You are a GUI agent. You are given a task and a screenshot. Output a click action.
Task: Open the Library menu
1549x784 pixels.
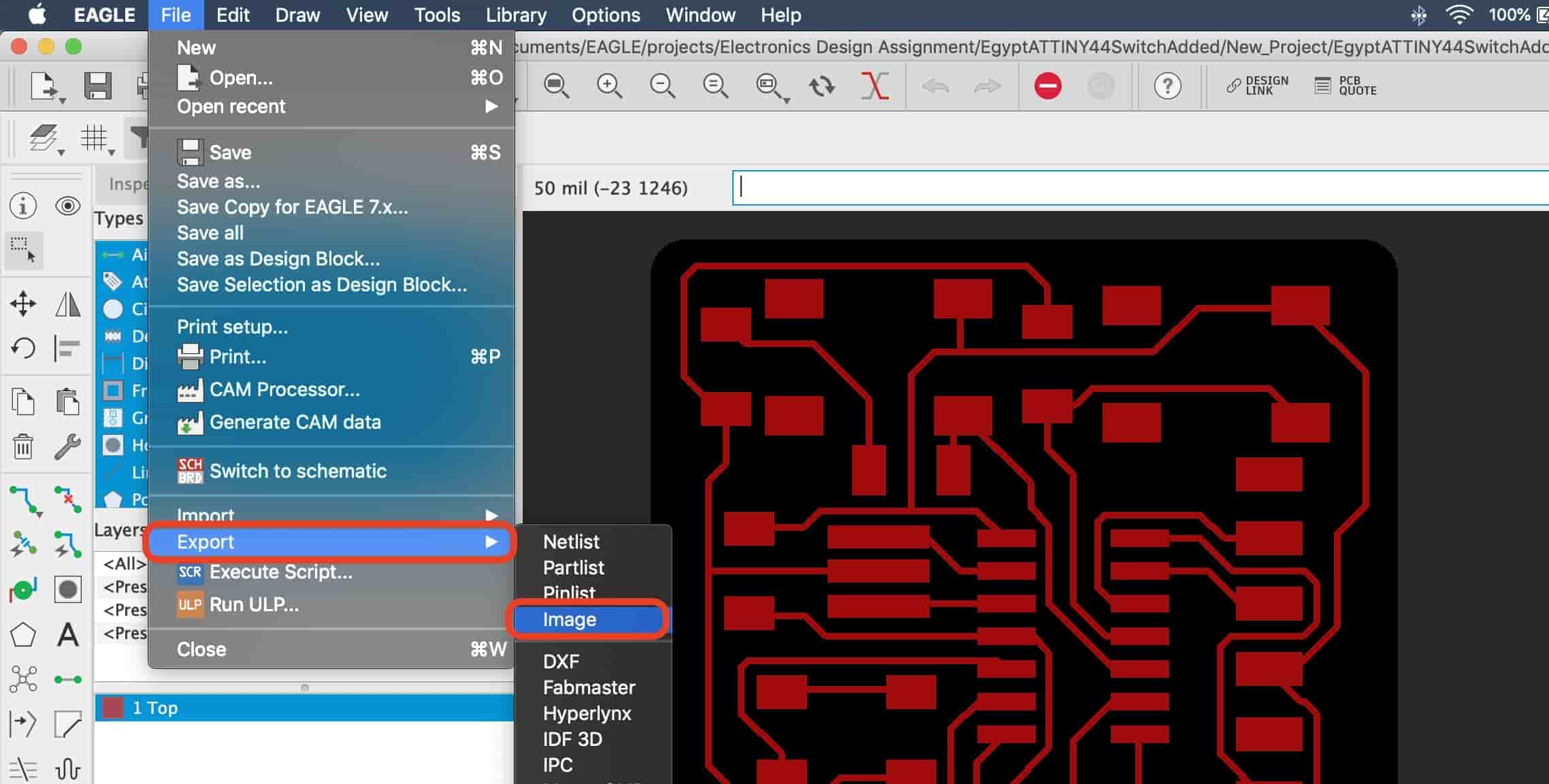point(516,15)
